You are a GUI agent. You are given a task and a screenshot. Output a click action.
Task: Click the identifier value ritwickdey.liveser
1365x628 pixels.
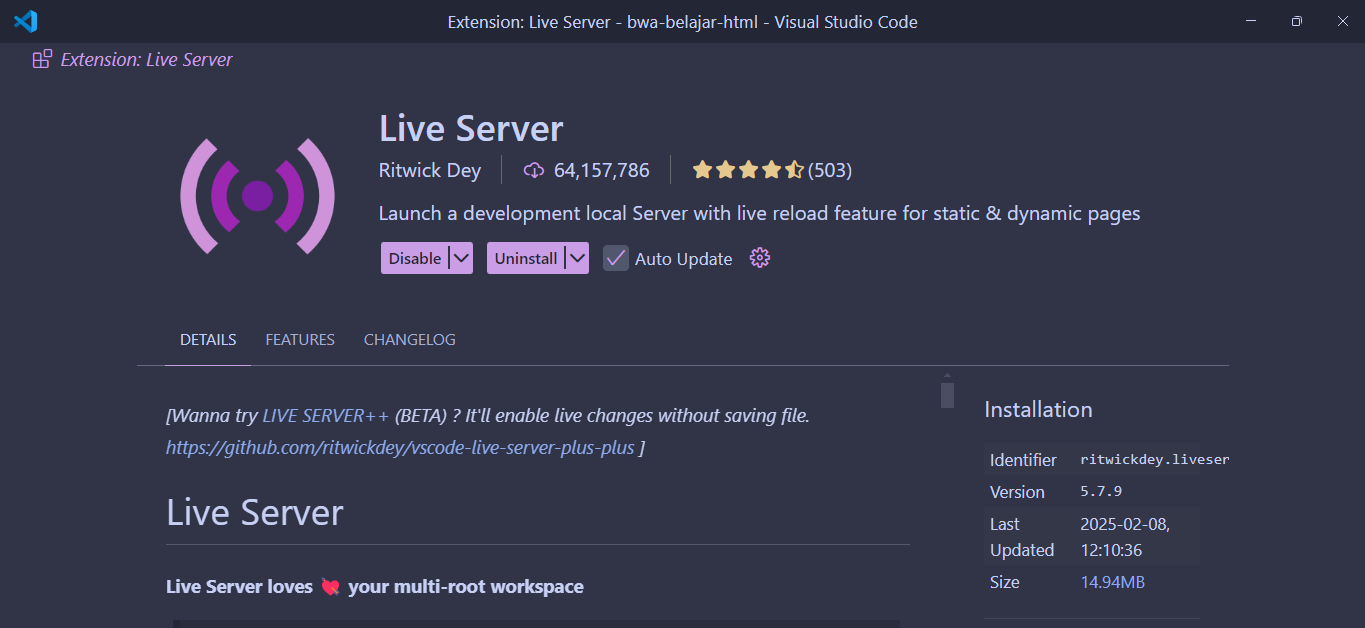[x=1154, y=460]
